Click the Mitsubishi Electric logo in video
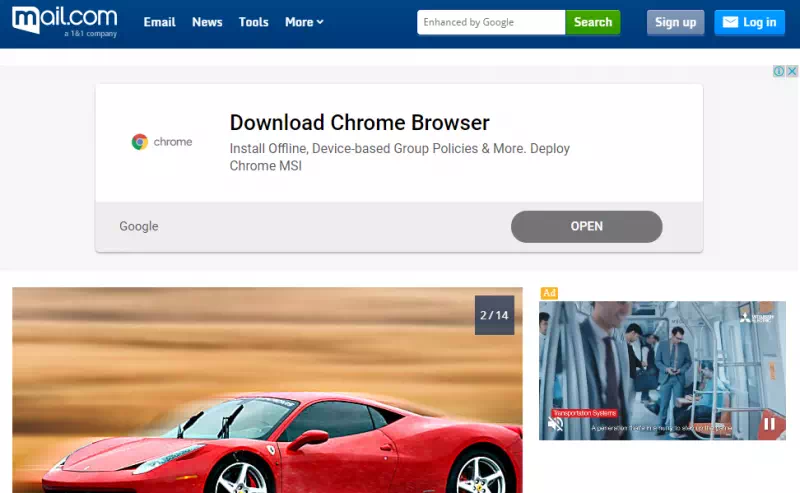The image size is (800, 493). point(757,317)
